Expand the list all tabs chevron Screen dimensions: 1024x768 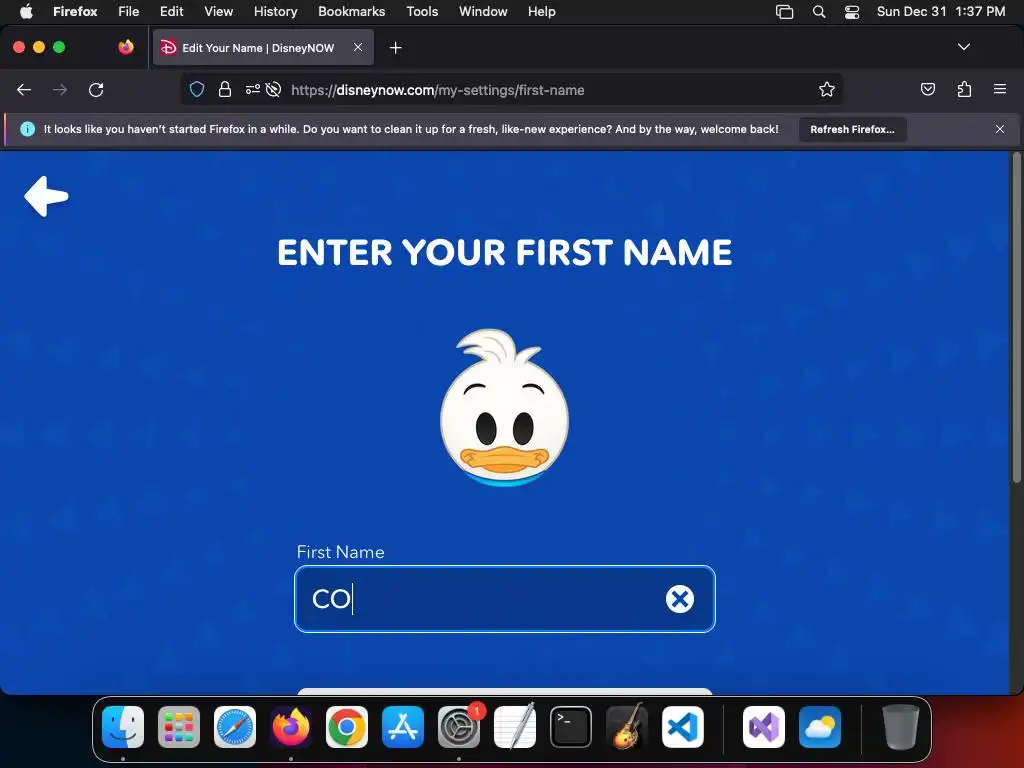963,47
